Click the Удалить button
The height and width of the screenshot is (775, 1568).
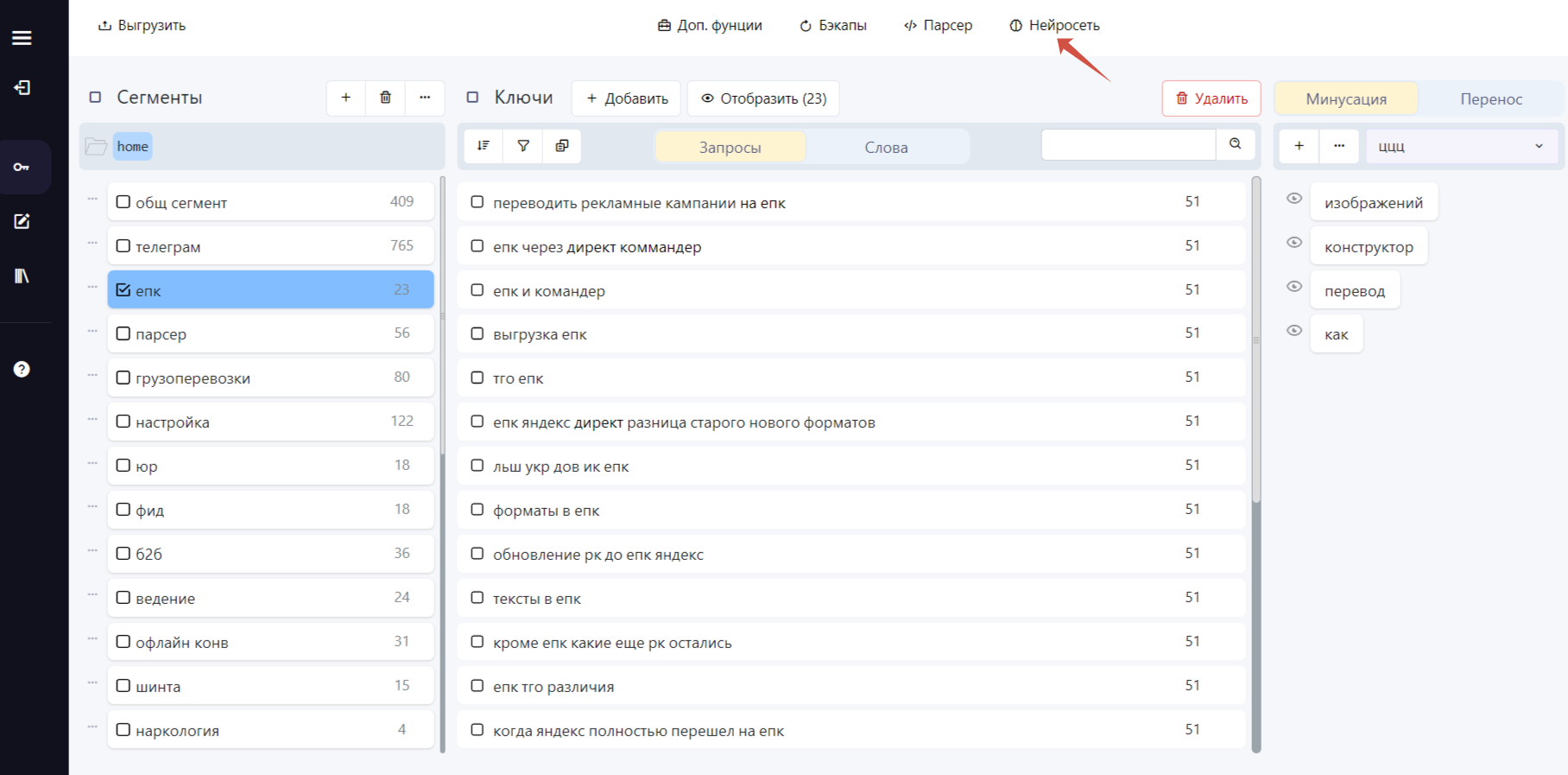1211,98
